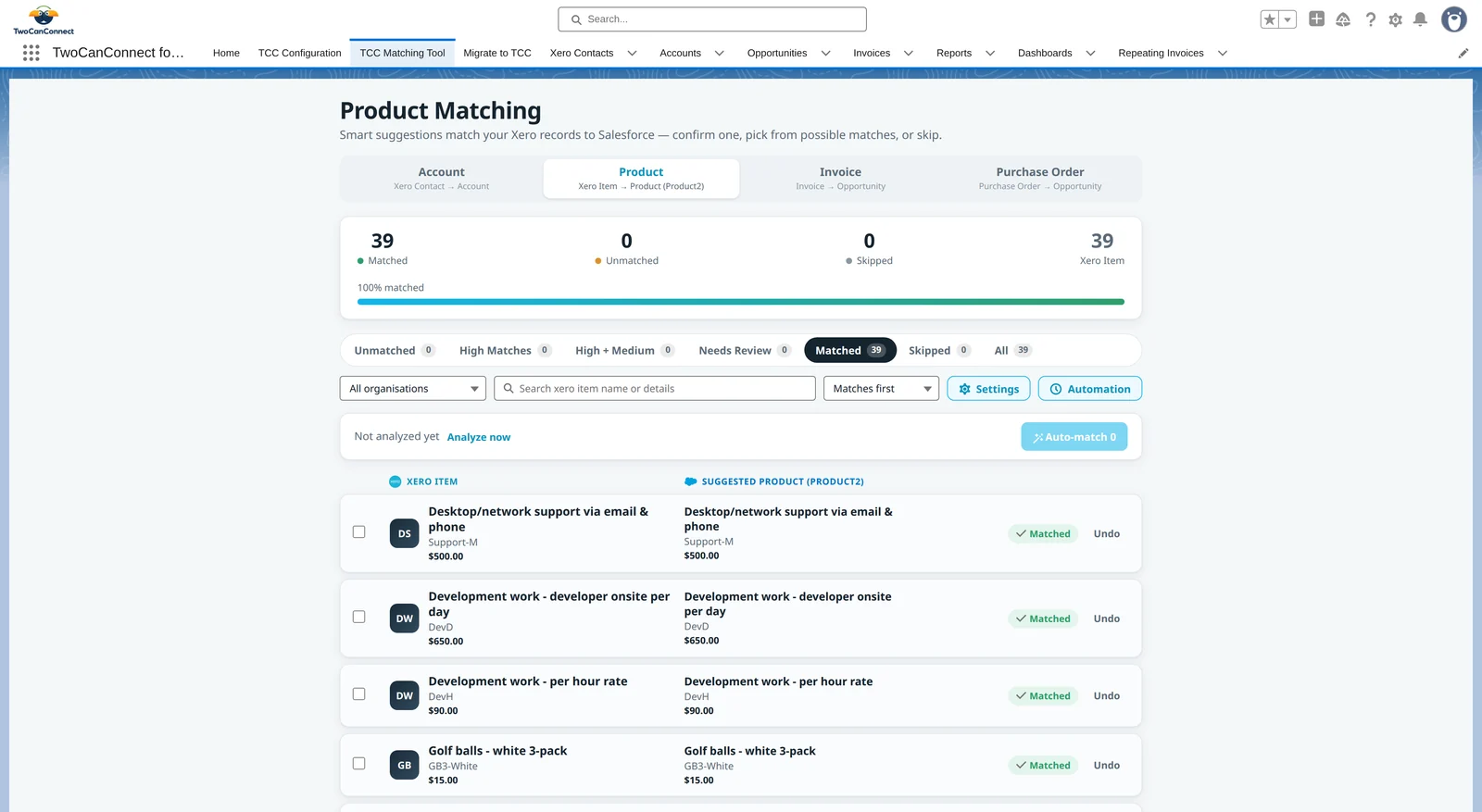Show All 39 items filter
Screen dimensions: 1482x812
(1012, 350)
